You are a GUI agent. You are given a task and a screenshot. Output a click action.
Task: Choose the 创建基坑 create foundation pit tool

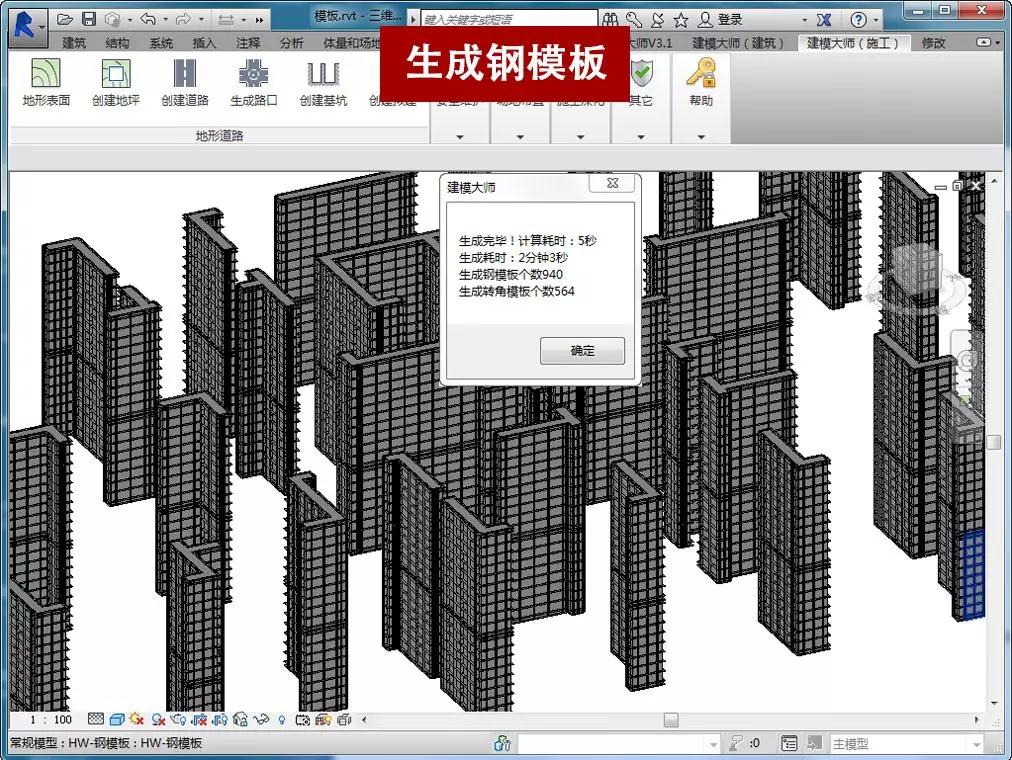(323, 81)
